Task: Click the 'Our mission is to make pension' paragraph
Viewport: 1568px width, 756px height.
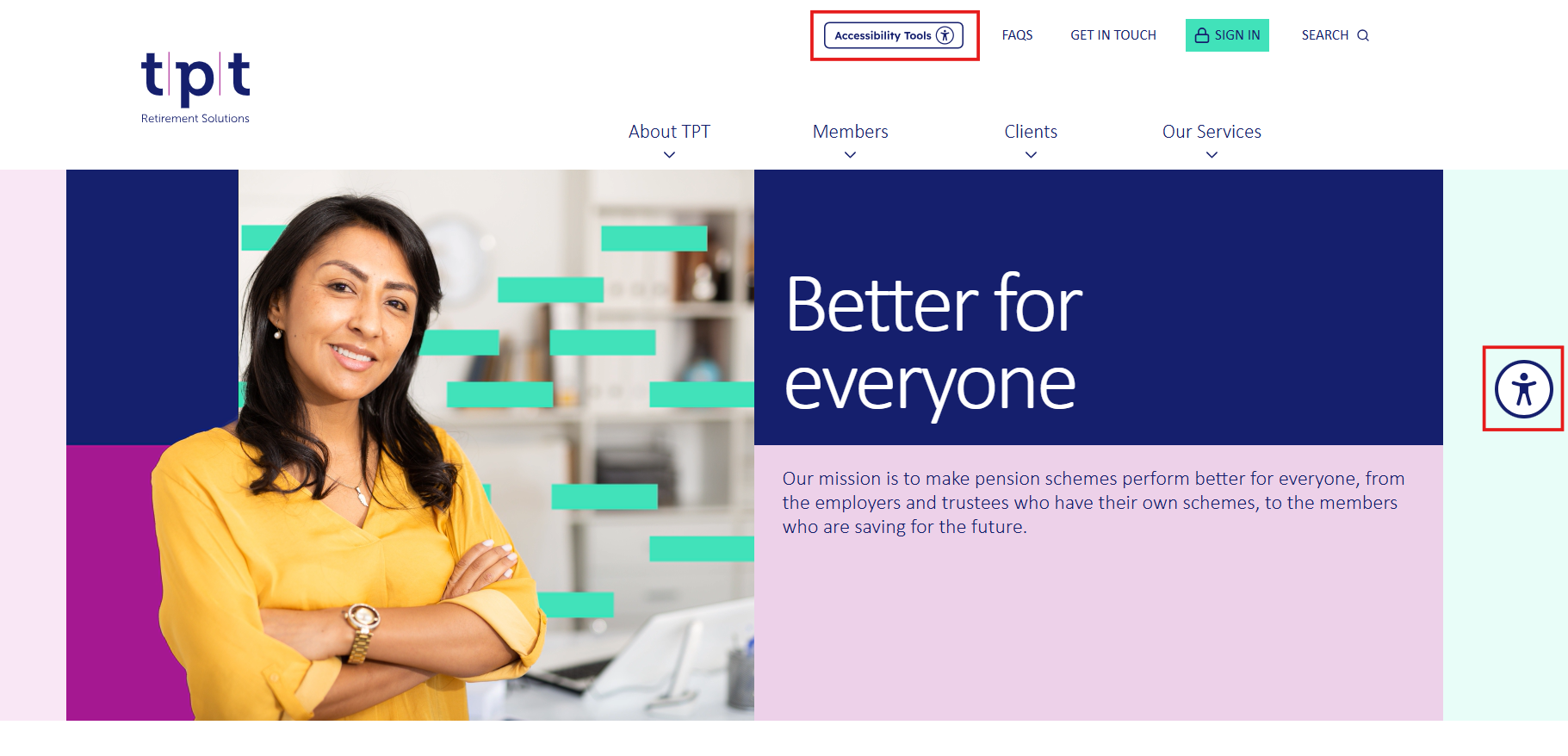Action: (1094, 503)
